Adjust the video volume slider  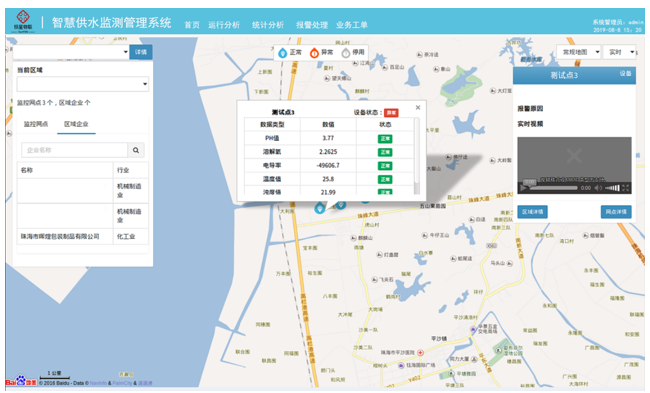pyautogui.click(x=612, y=188)
